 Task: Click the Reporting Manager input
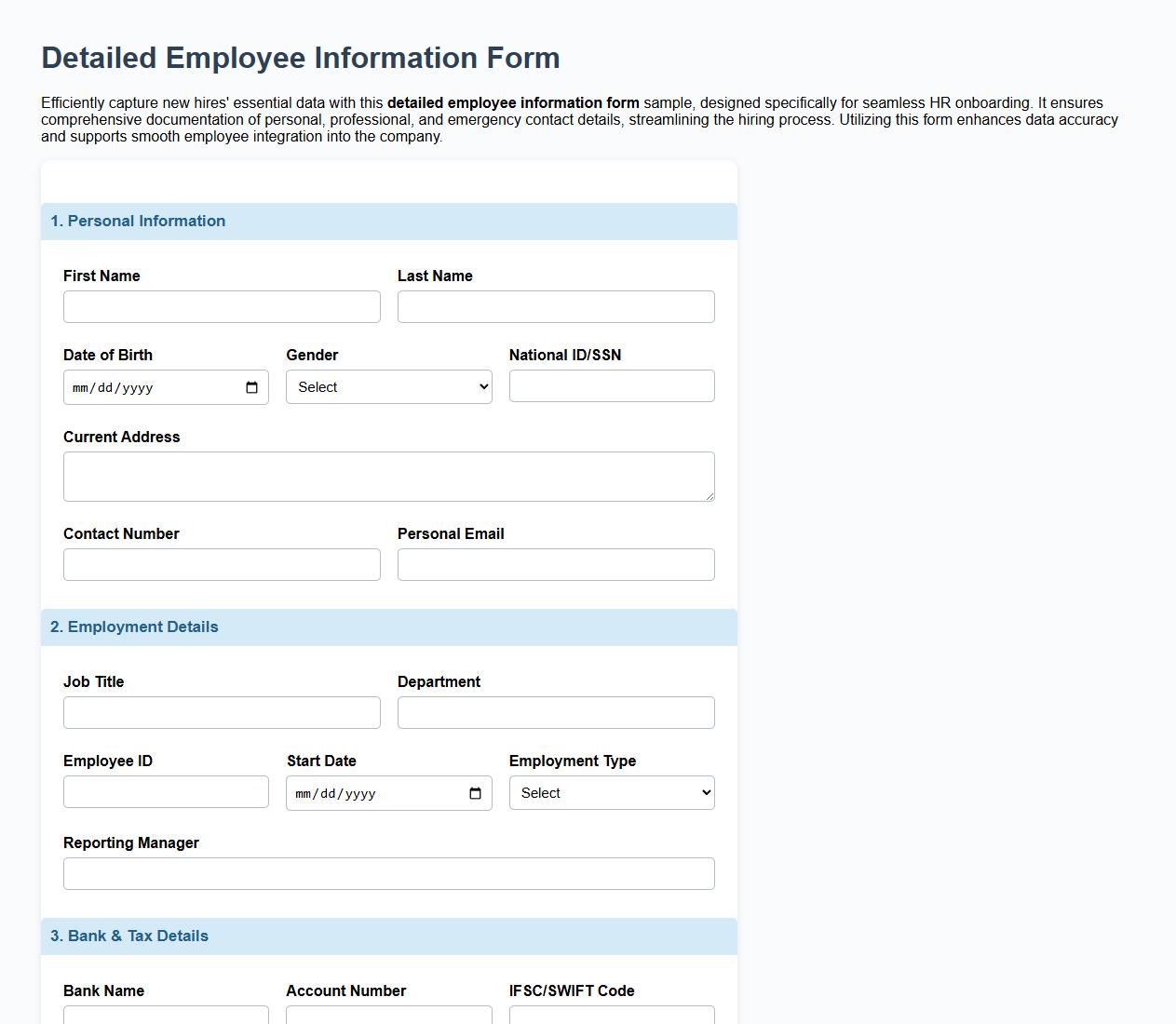[388, 873]
